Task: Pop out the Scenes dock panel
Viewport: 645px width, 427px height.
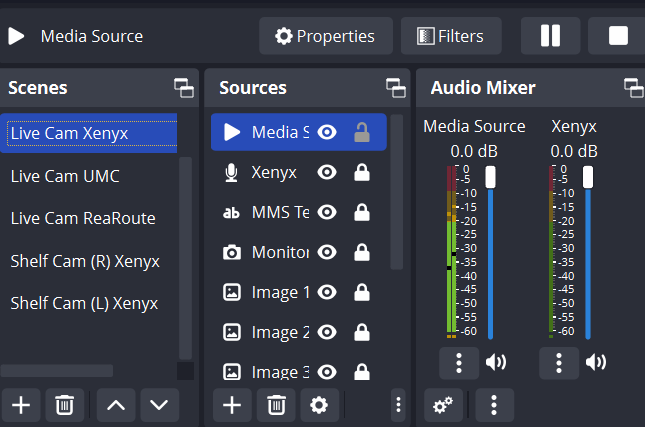Action: pyautogui.click(x=184, y=88)
